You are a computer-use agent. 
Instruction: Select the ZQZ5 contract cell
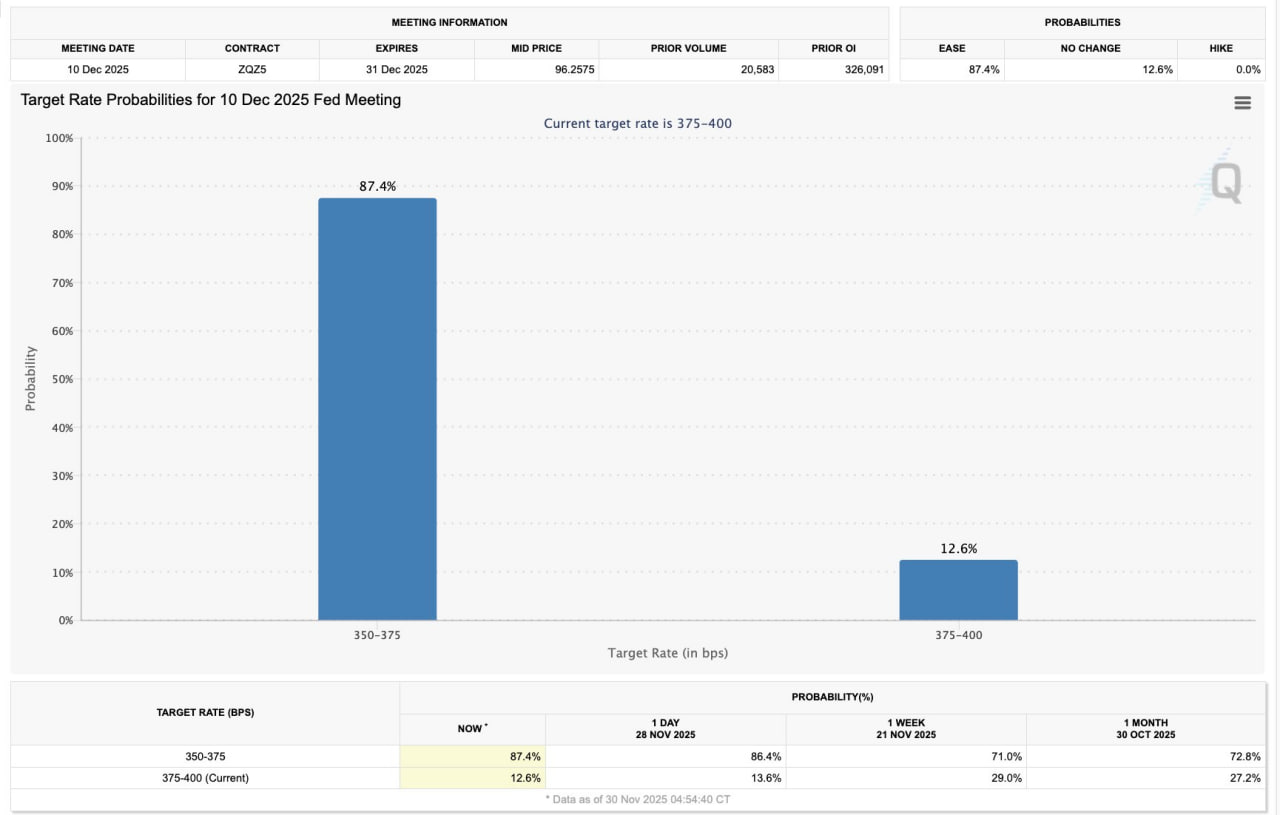point(252,70)
